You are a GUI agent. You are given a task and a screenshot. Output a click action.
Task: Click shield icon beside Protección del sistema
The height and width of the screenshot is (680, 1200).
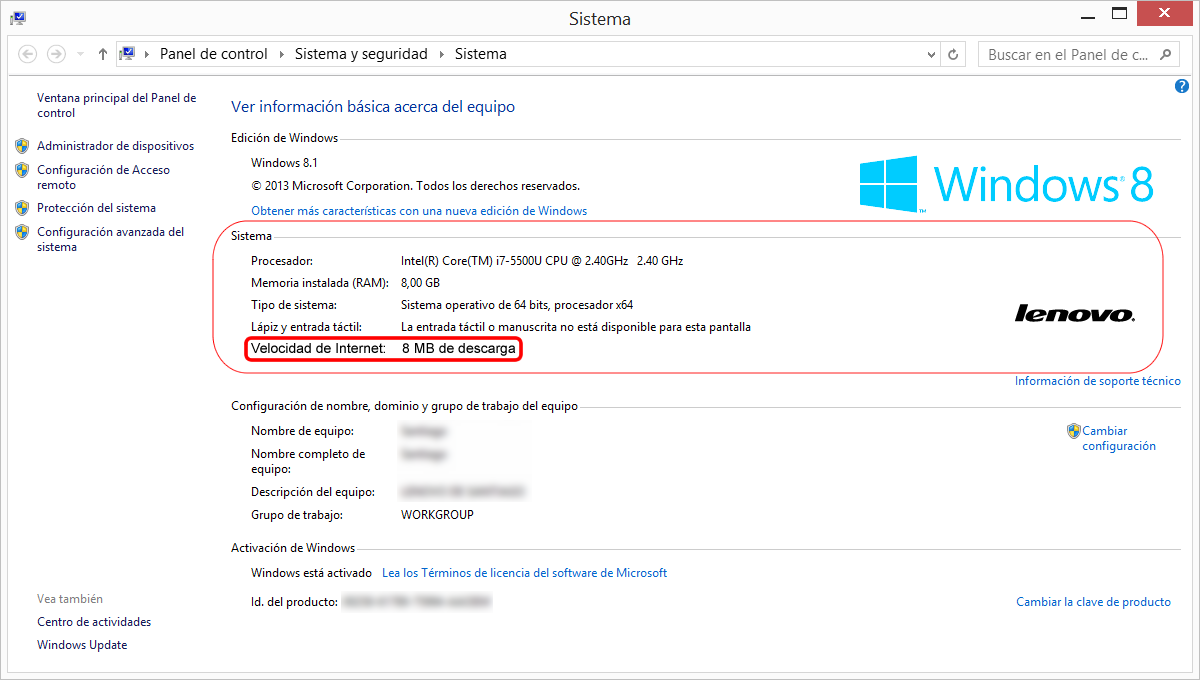(x=22, y=208)
